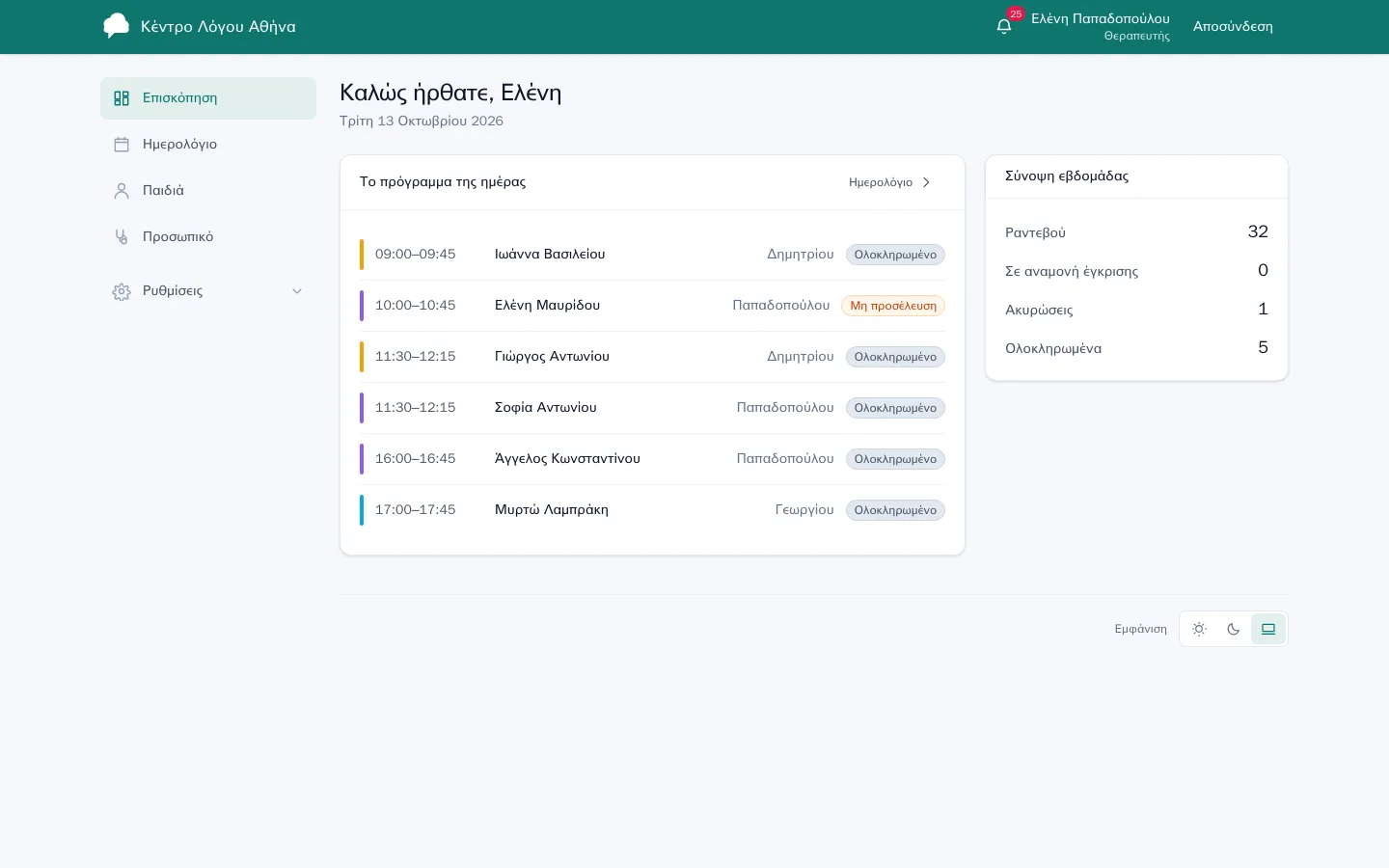Click orange color bar of Ιωάννα Βασιλείου row
The width and height of the screenshot is (1389, 868).
pyautogui.click(x=362, y=255)
